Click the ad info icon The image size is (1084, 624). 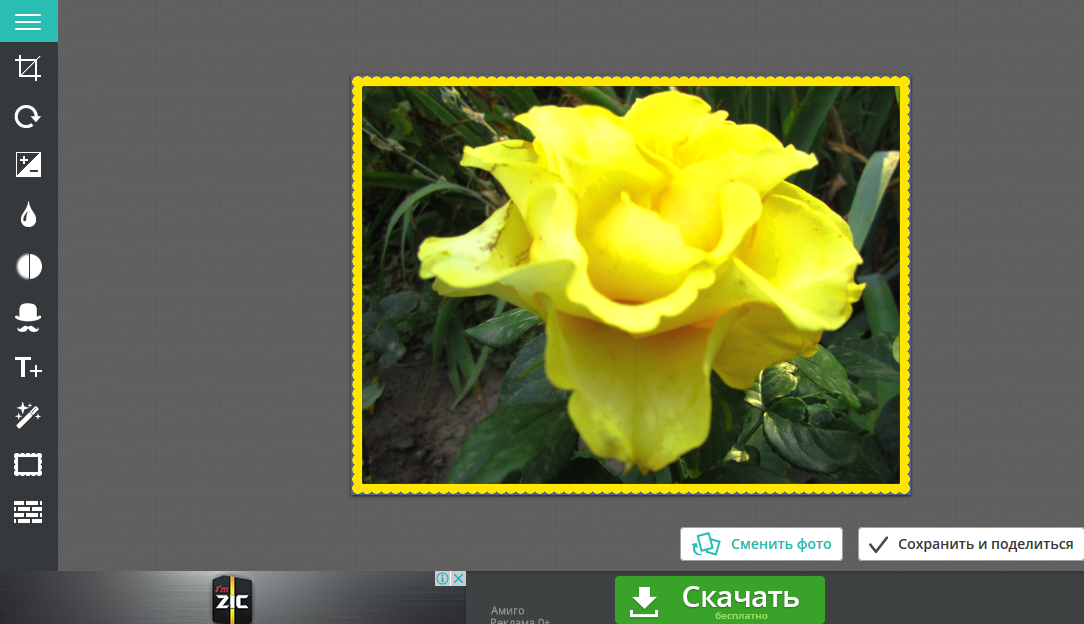pyautogui.click(x=443, y=579)
